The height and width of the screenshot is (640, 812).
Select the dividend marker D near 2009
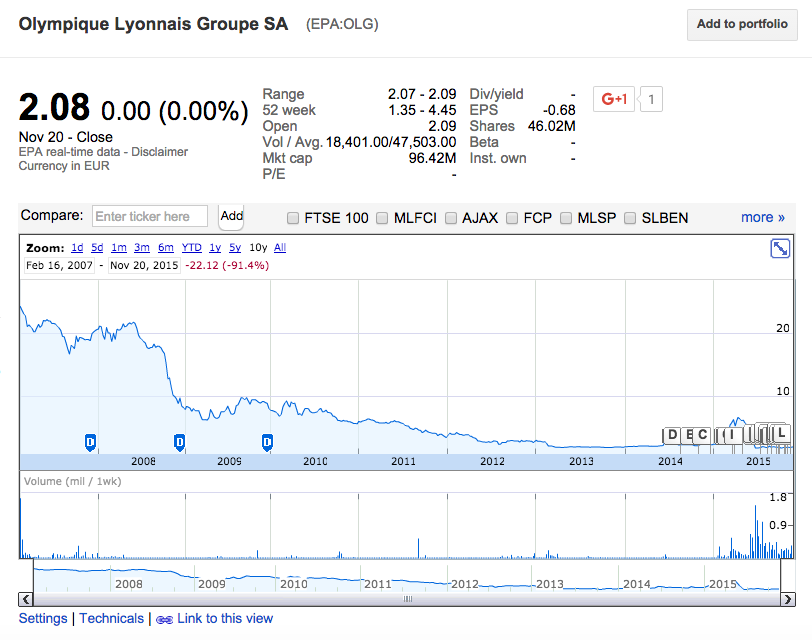tap(179, 442)
